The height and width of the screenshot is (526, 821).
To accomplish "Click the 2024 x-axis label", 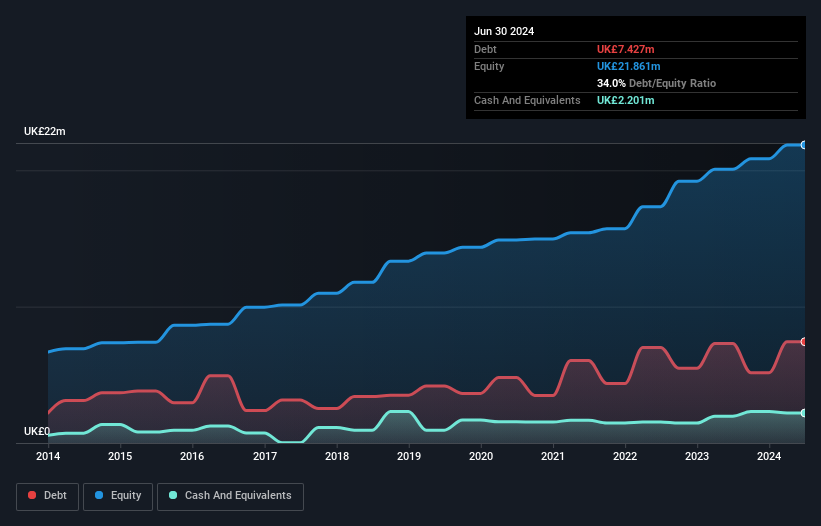I will point(769,456).
